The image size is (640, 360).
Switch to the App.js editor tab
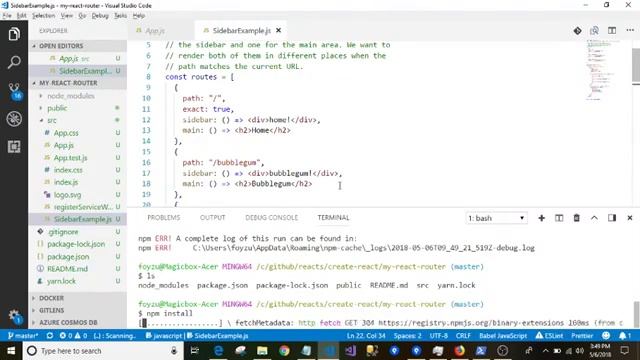coord(154,31)
